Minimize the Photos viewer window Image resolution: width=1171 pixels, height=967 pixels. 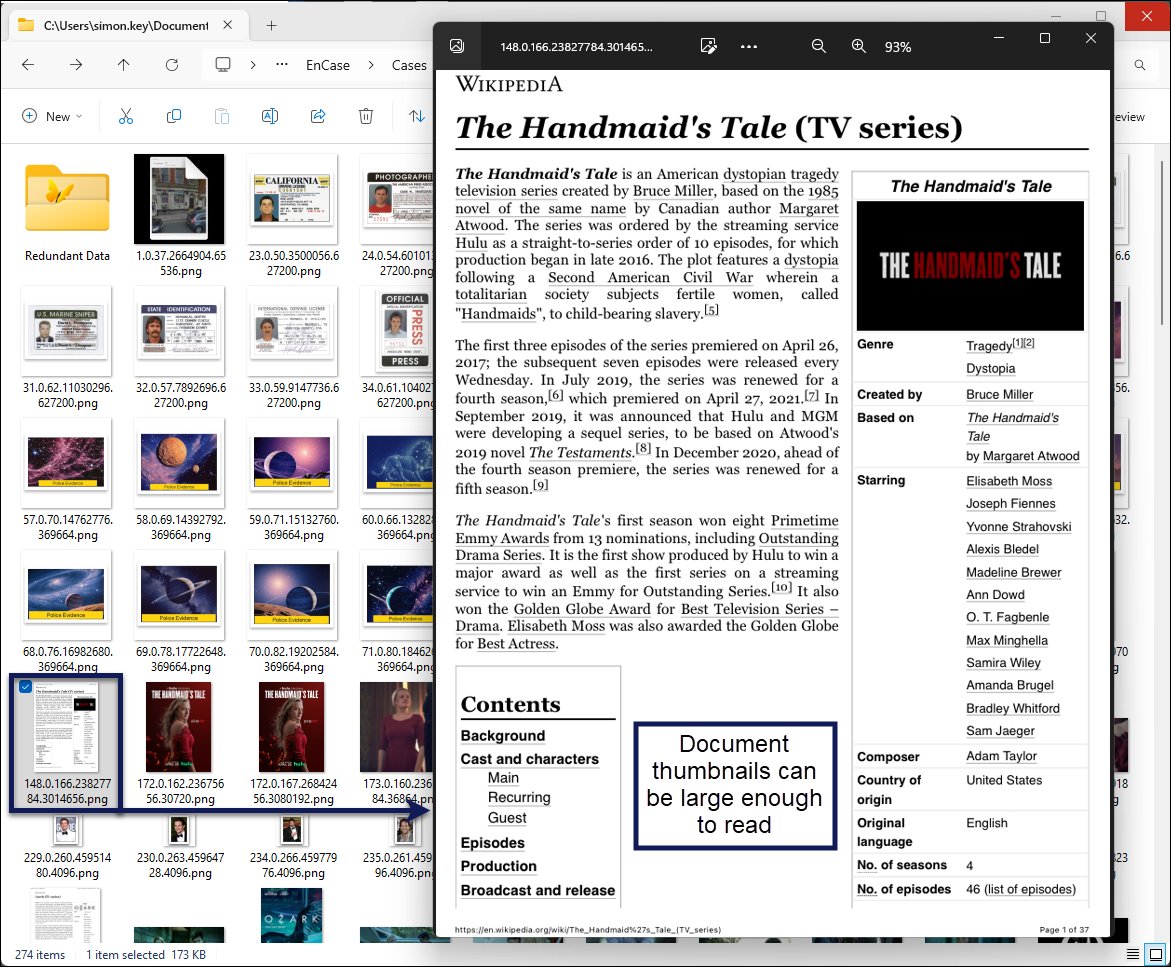click(x=998, y=38)
